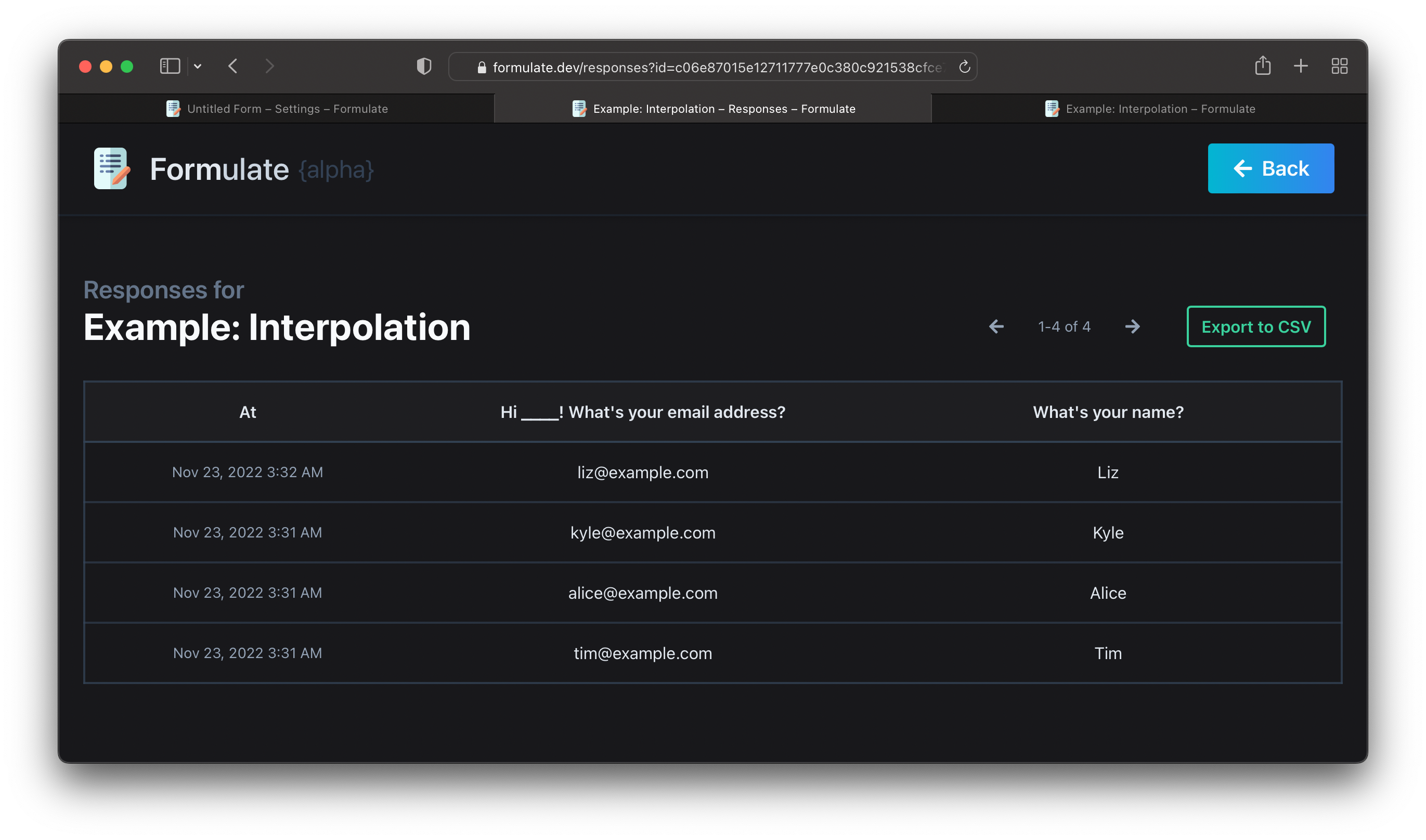Reload the page using the refresh icon
This screenshot has height=840, width=1426.
pyautogui.click(x=964, y=67)
